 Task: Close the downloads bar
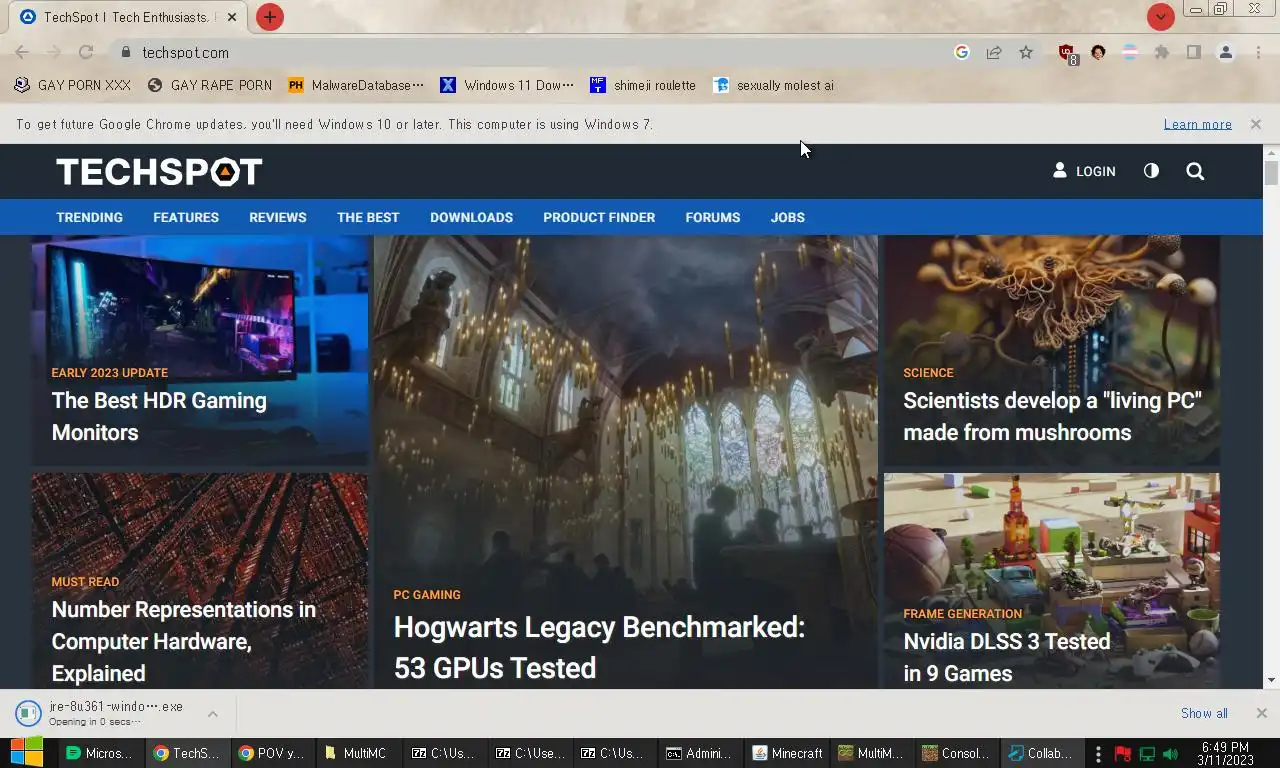[1261, 713]
